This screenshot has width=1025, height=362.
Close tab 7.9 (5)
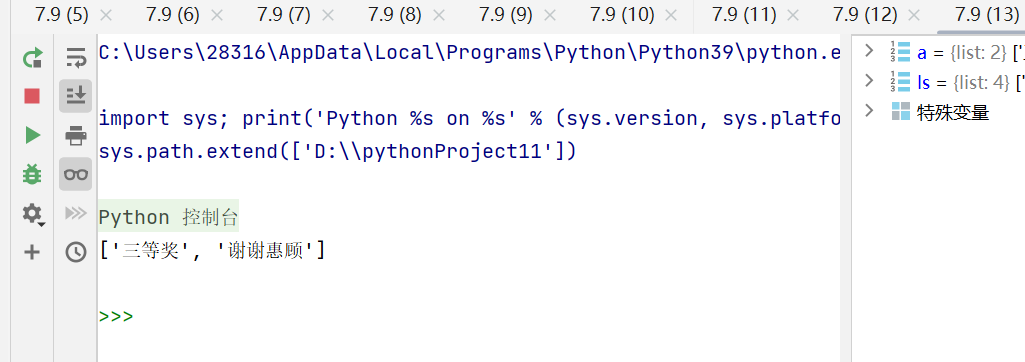(106, 15)
